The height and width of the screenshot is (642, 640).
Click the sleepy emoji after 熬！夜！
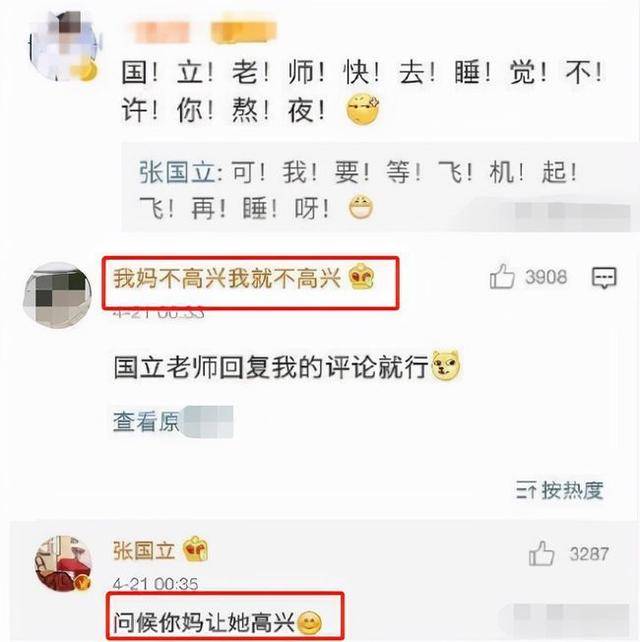coord(363,110)
